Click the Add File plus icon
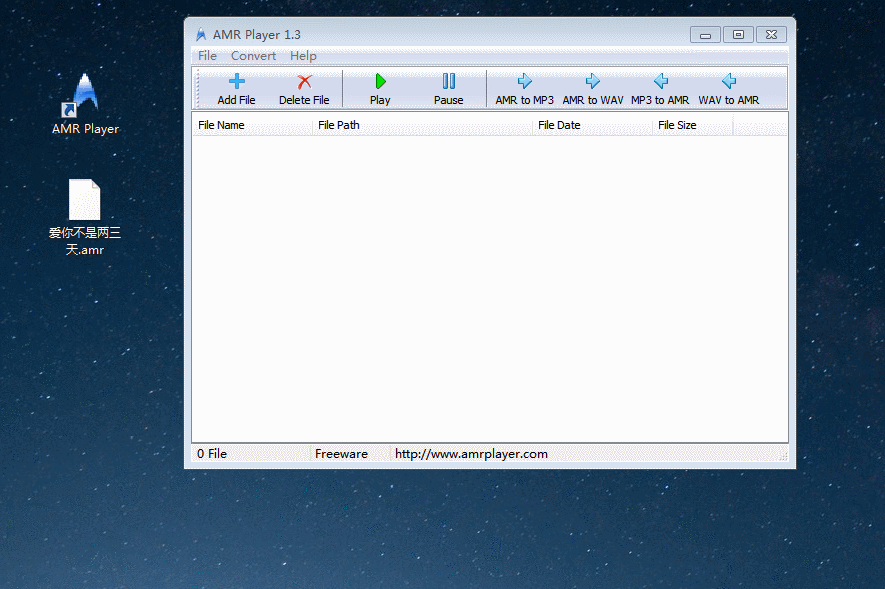Image resolution: width=885 pixels, height=589 pixels. tap(236, 82)
